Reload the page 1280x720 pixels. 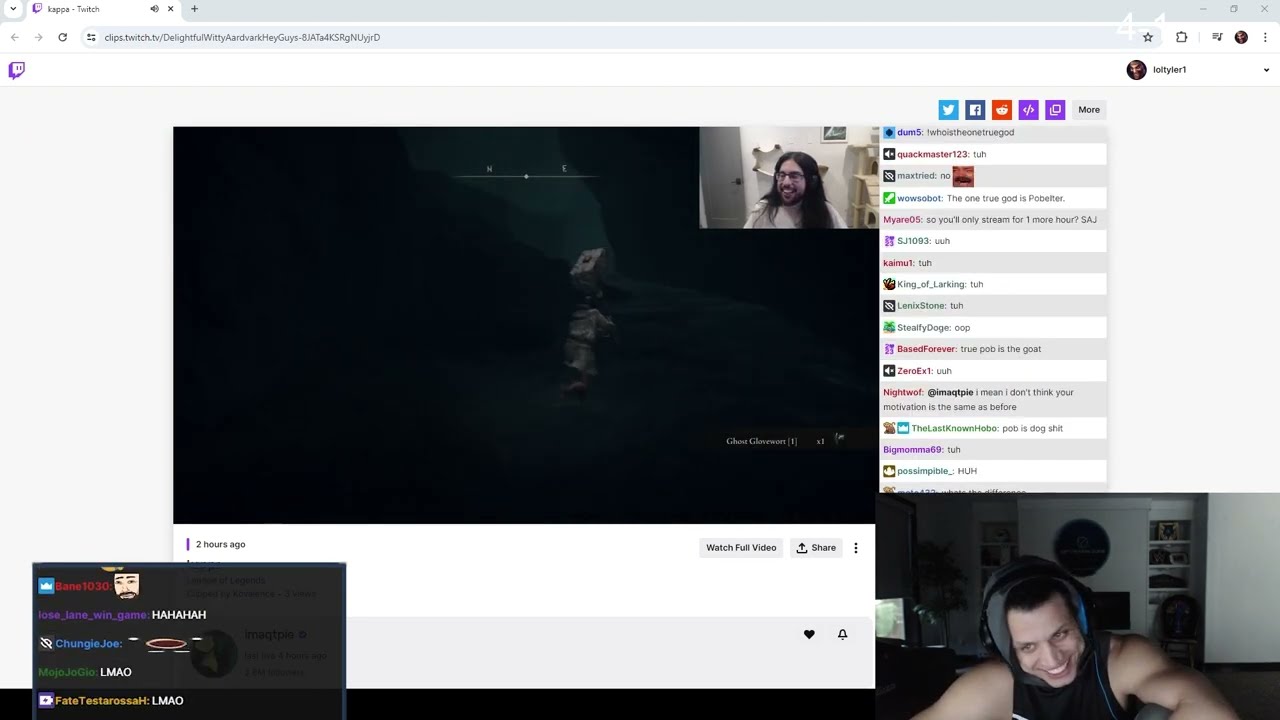62,37
